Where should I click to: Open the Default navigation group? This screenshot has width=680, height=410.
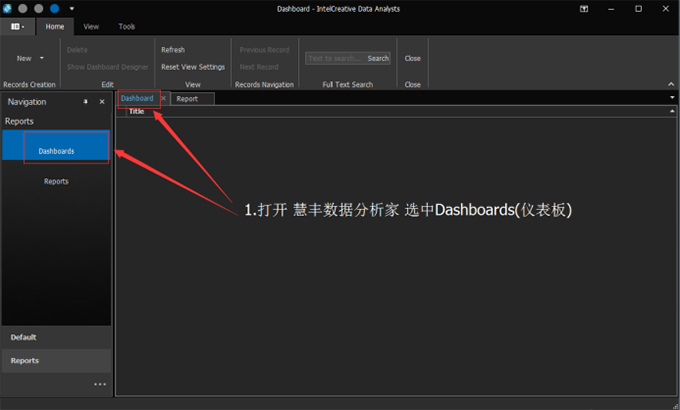[56, 337]
